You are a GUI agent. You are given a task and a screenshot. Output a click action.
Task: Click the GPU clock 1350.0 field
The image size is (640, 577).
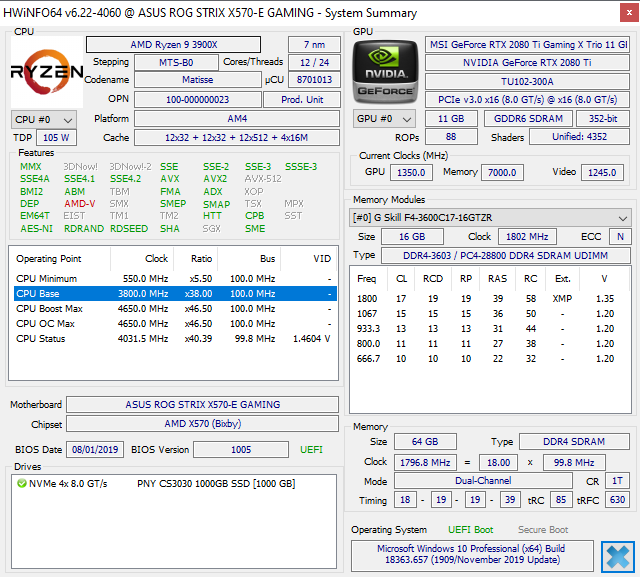point(411,173)
